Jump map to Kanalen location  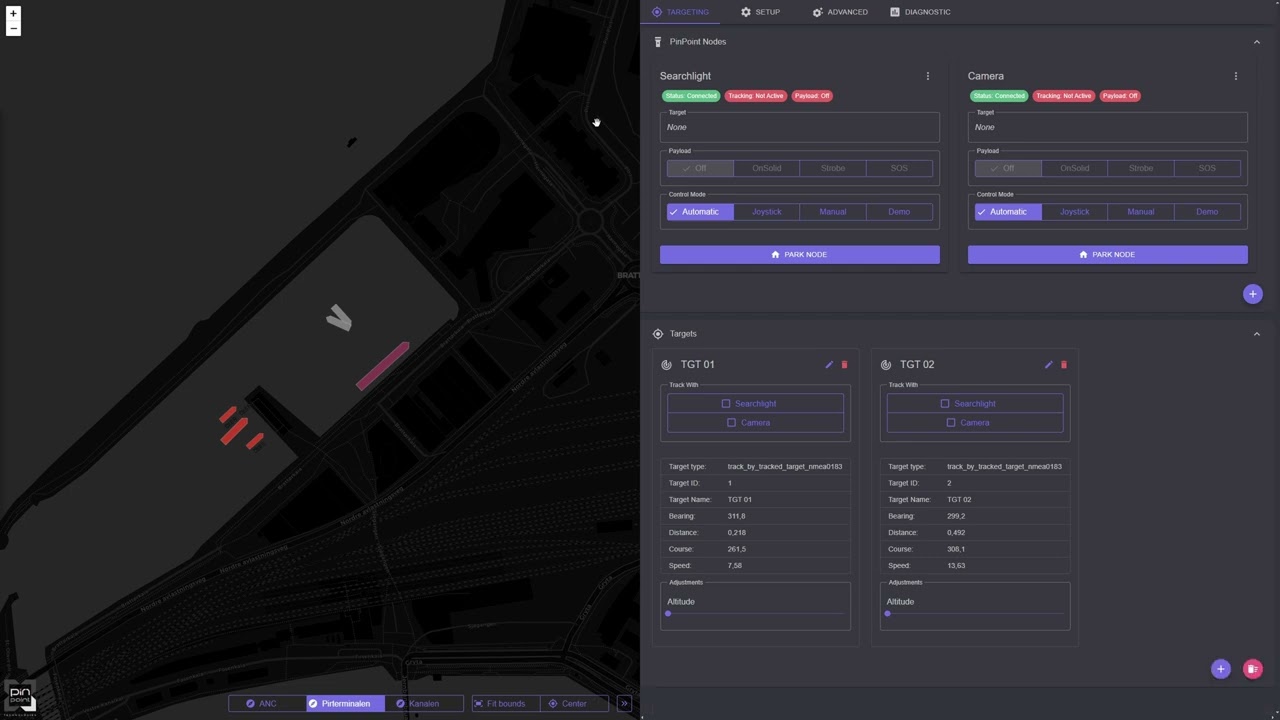click(x=424, y=704)
